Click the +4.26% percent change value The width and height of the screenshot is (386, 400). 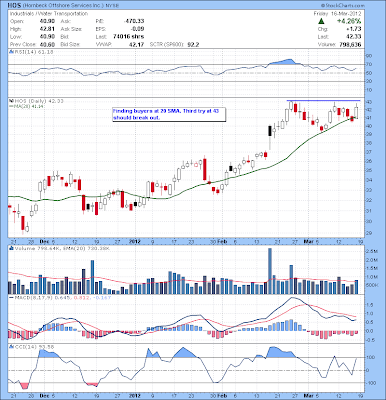[348, 21]
